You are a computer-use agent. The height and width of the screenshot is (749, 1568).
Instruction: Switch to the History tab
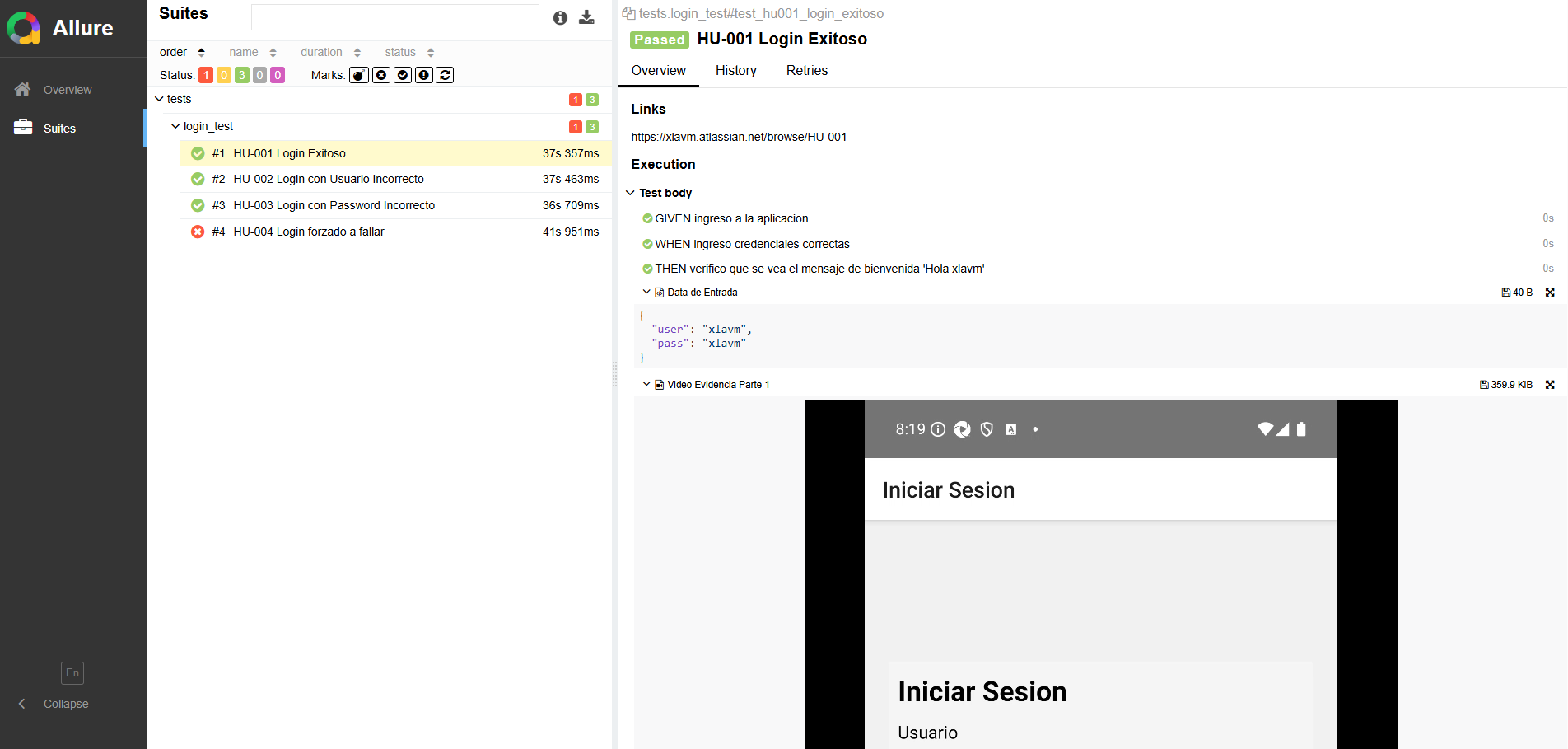click(x=735, y=71)
